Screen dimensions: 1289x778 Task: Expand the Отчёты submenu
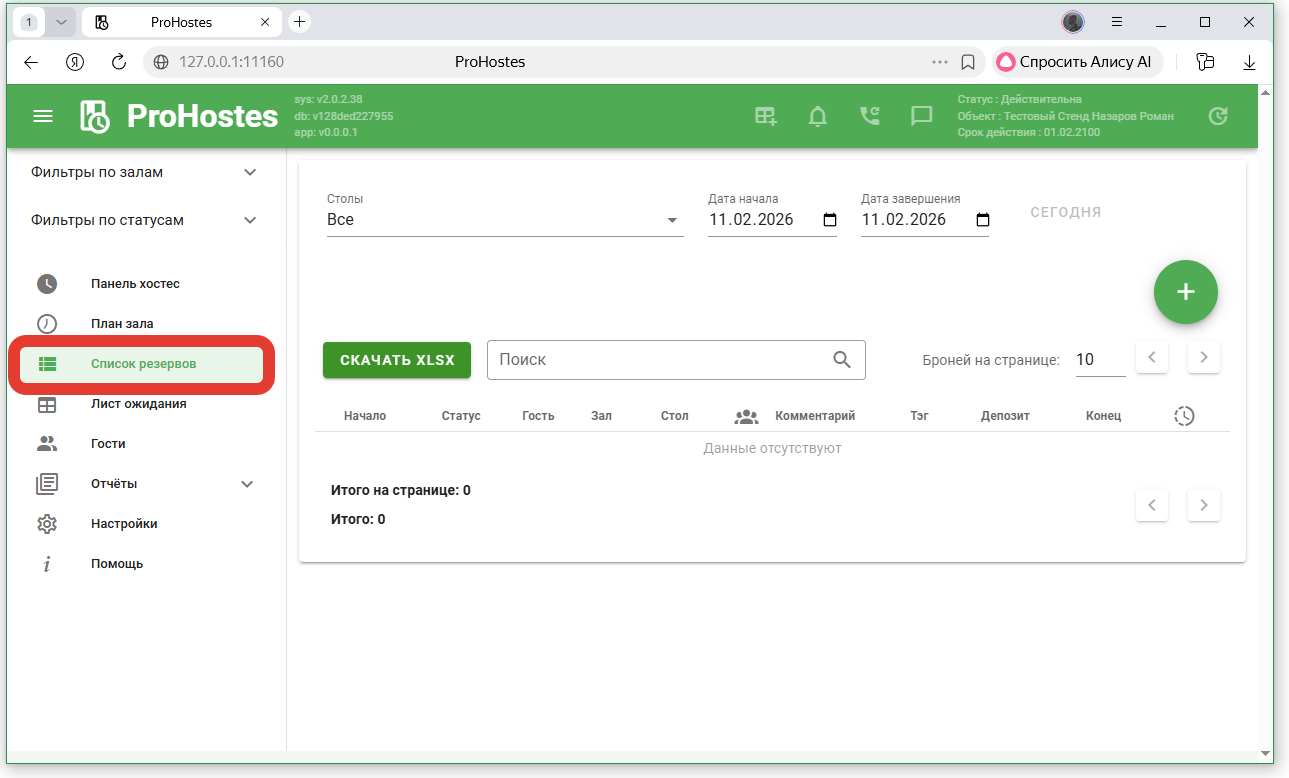tap(248, 484)
